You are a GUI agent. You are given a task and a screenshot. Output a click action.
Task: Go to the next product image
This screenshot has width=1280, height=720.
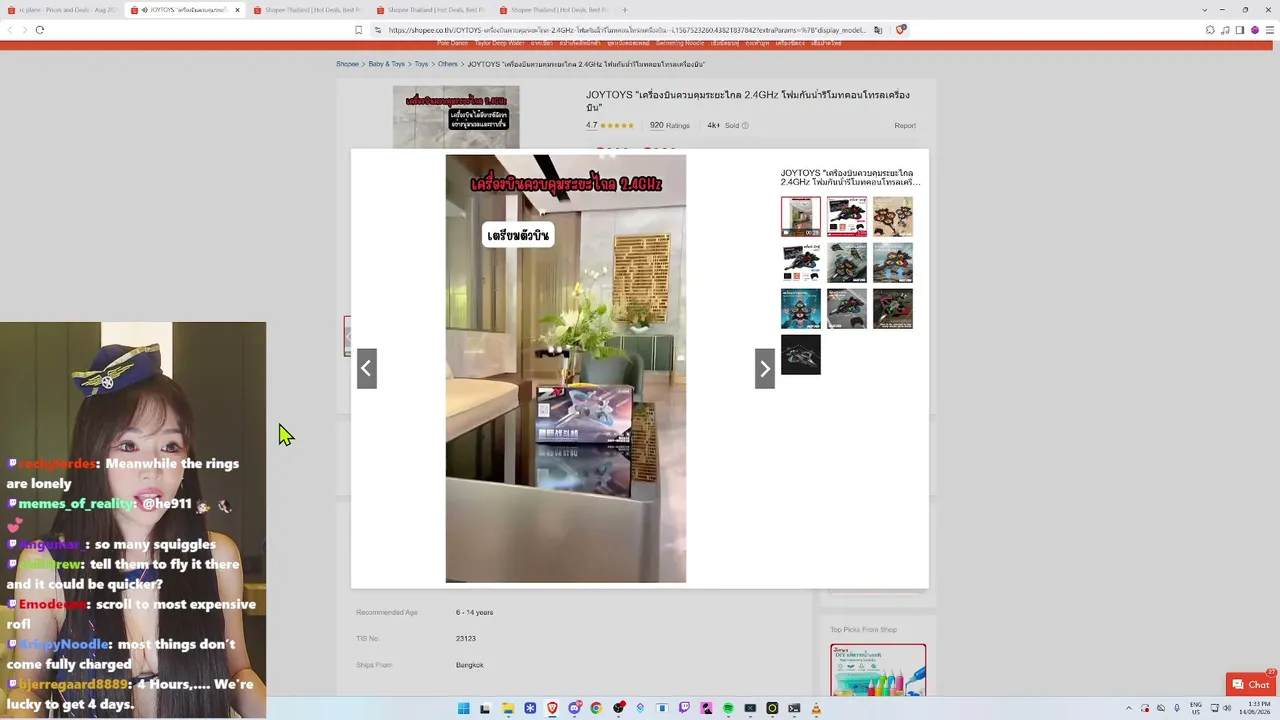click(765, 369)
